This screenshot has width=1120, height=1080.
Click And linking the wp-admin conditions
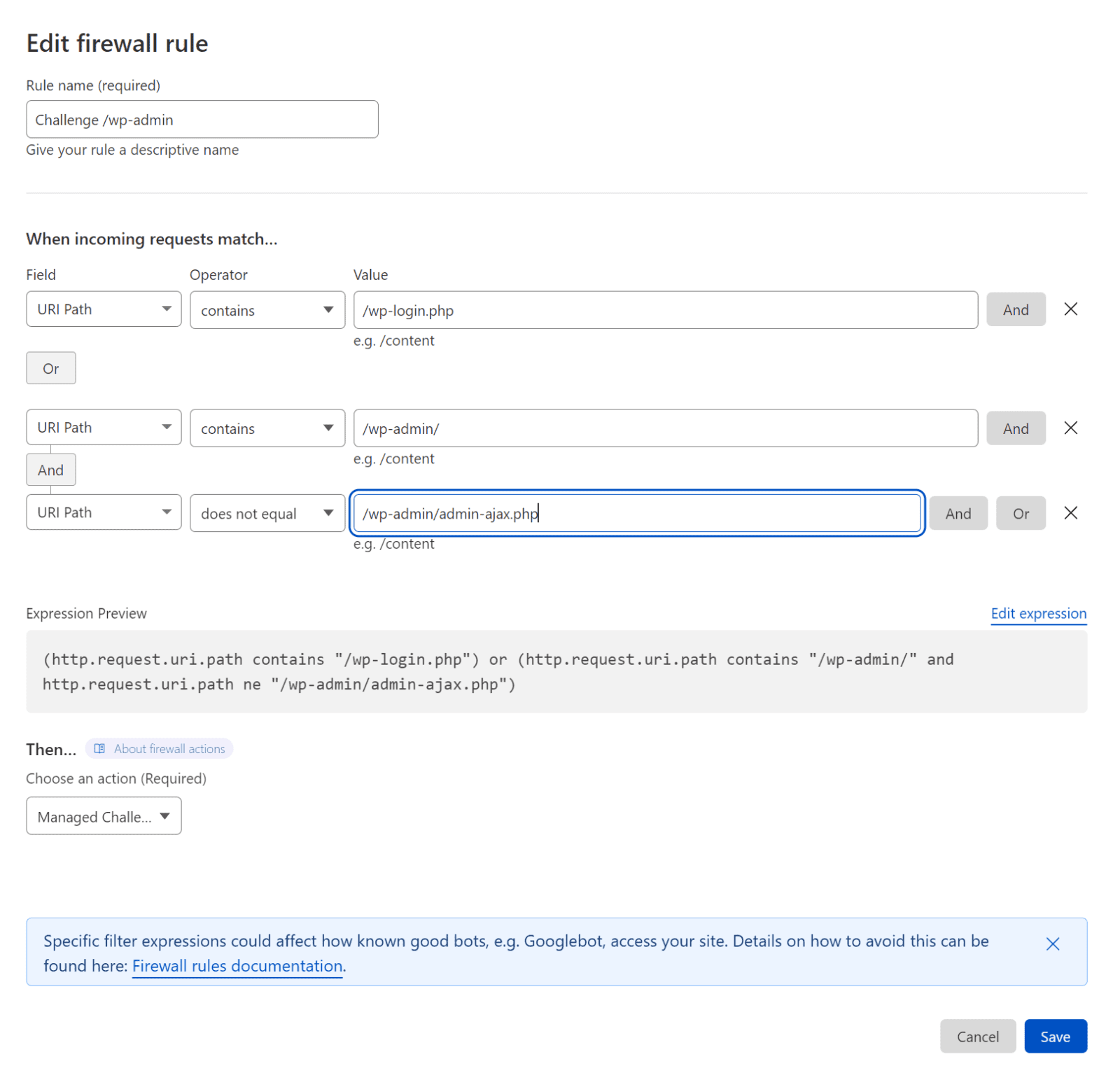click(x=50, y=469)
